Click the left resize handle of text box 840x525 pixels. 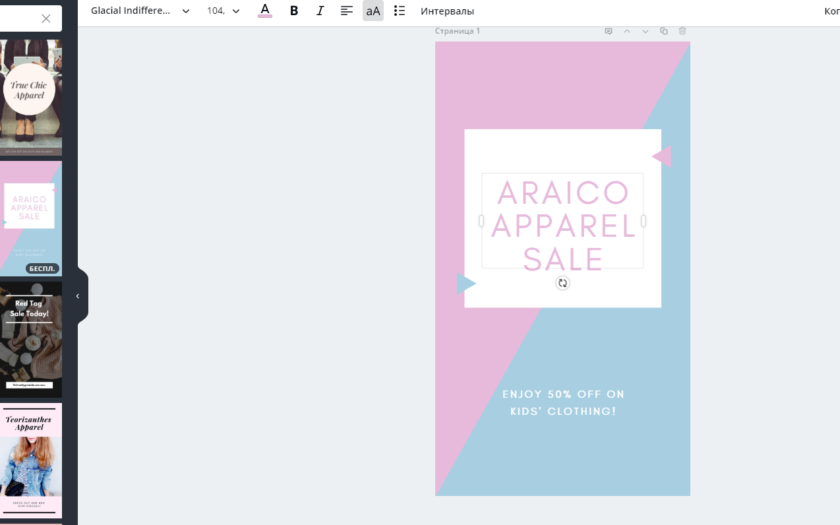pyautogui.click(x=481, y=221)
